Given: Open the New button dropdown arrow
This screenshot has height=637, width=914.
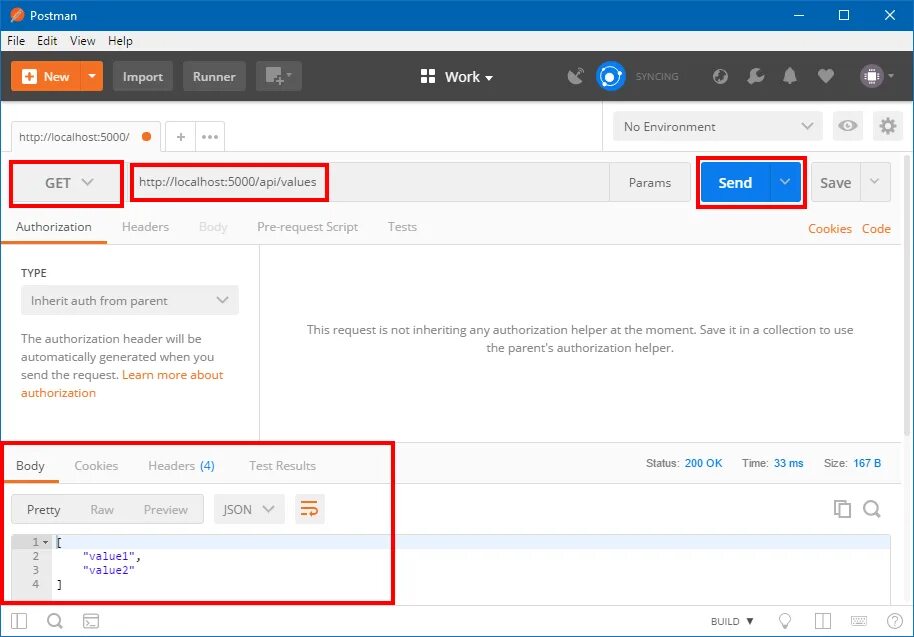Looking at the screenshot, I should [x=92, y=76].
